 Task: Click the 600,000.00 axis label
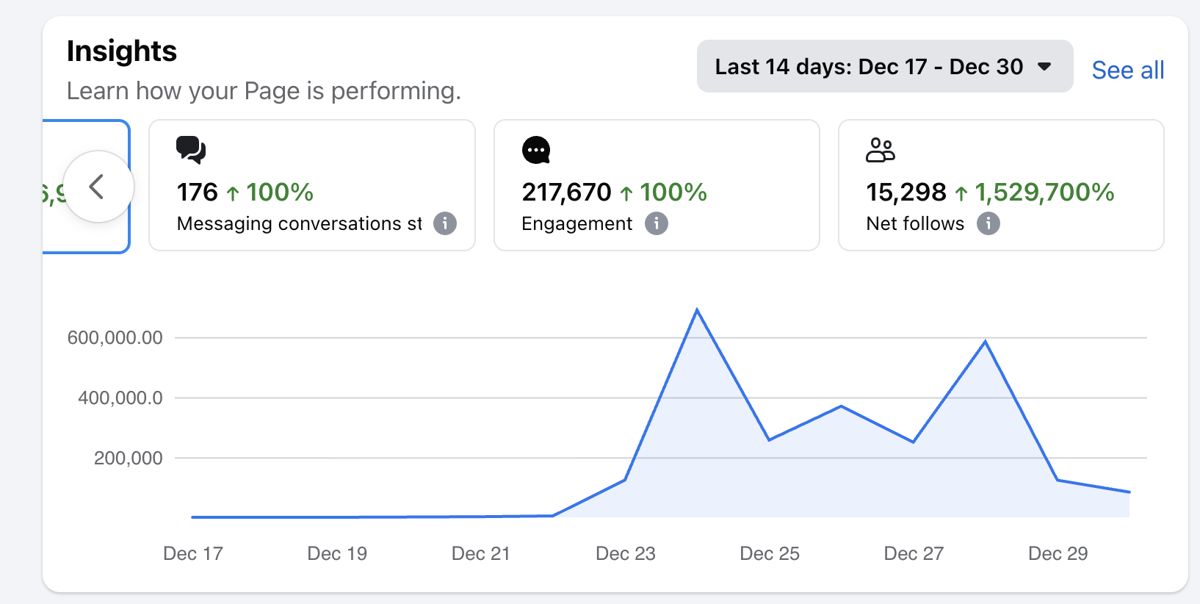[x=115, y=338]
